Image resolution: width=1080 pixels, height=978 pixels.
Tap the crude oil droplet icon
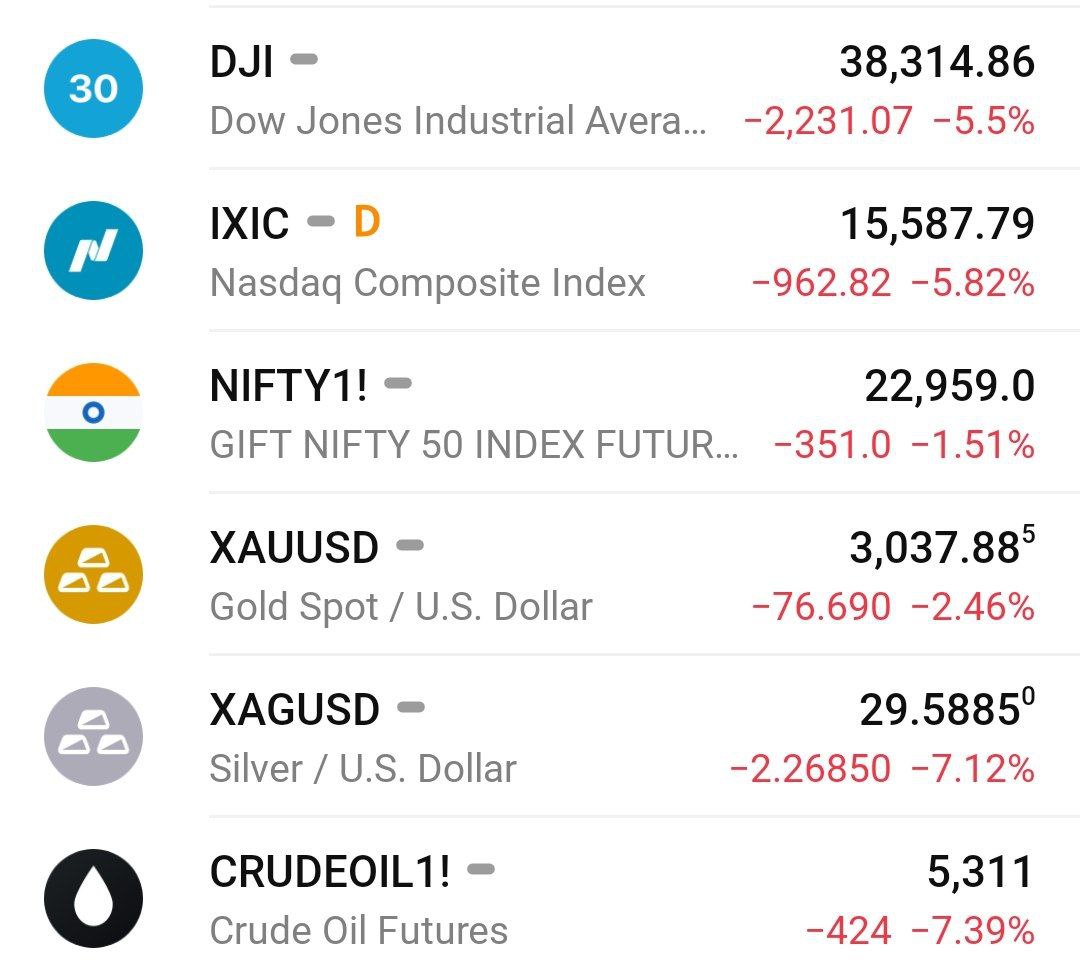[x=93, y=898]
